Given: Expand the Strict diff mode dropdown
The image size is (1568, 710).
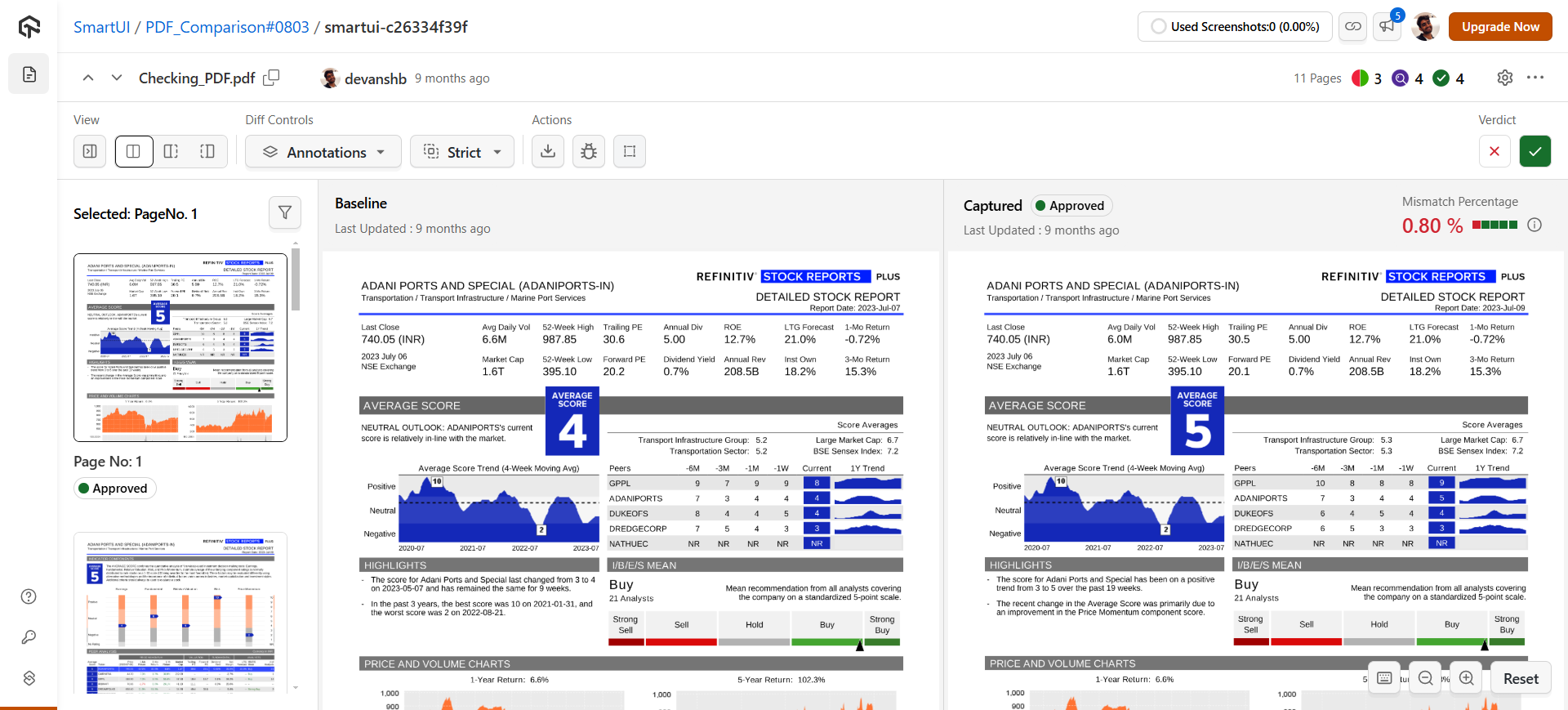Looking at the screenshot, I should point(462,152).
